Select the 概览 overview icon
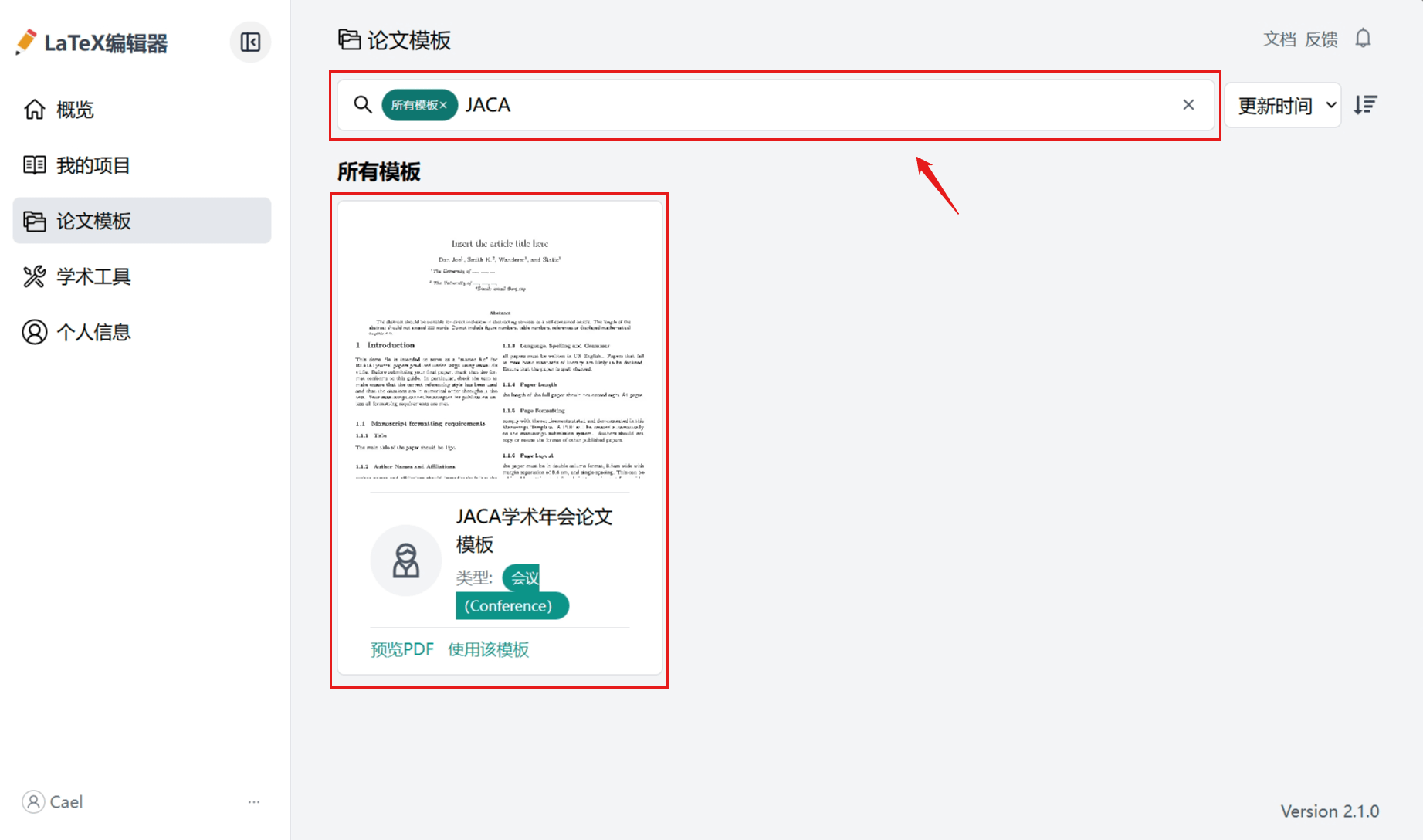Screen dimensions: 1423x840 coord(34,110)
